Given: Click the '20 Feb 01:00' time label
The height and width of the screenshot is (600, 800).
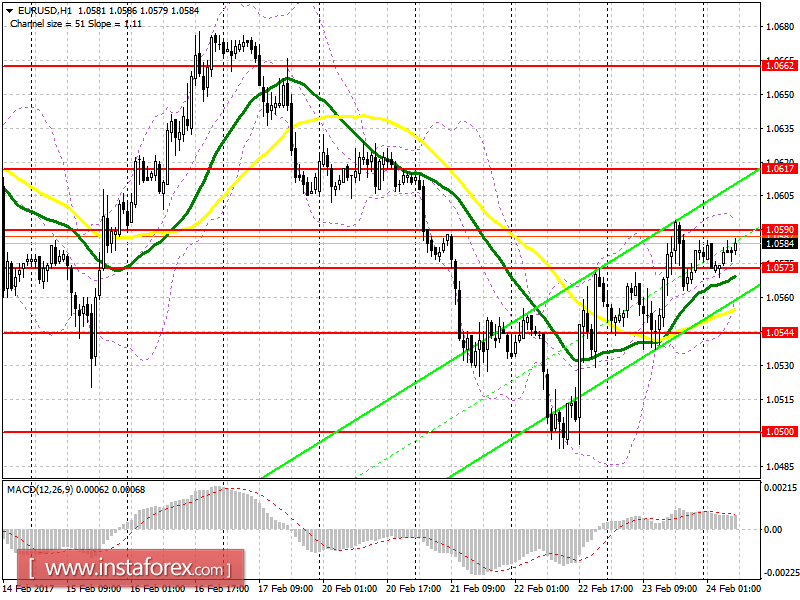Looking at the screenshot, I should click(x=350, y=588).
